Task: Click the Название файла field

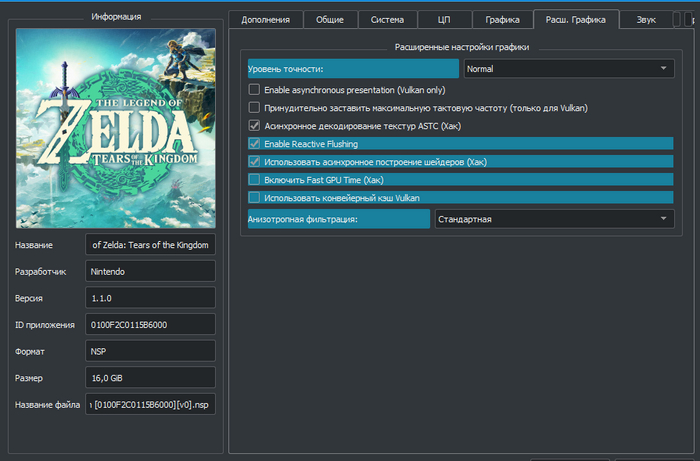Action: 150,404
